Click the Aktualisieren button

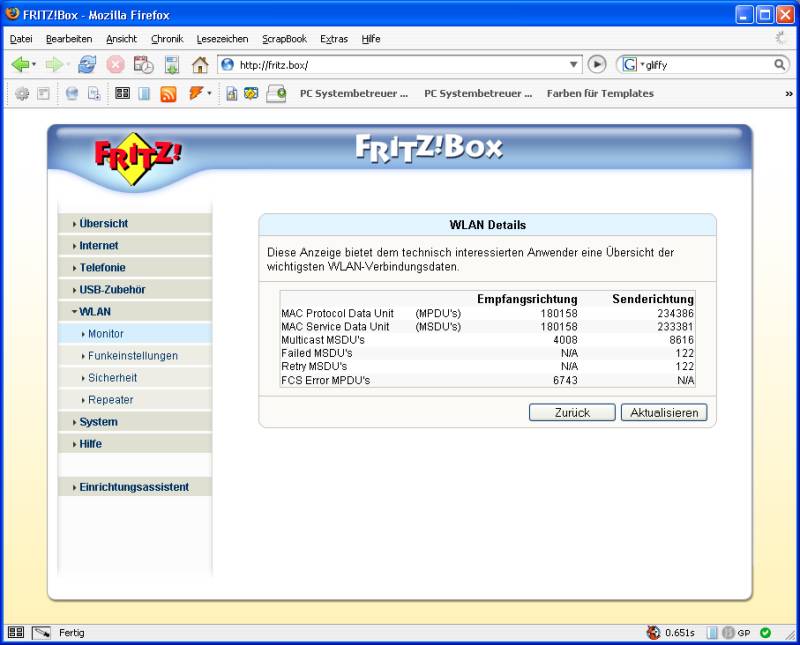click(664, 412)
